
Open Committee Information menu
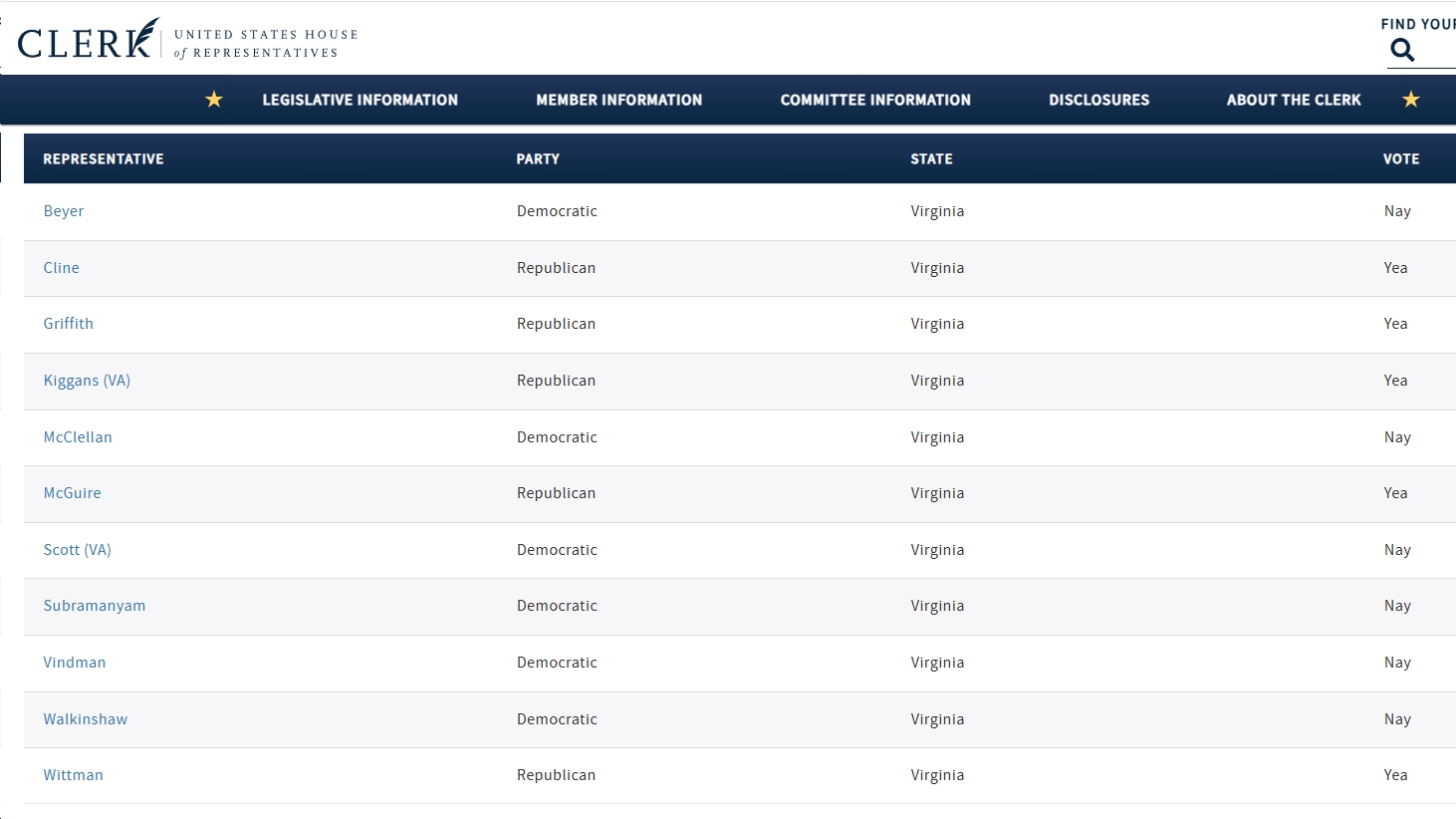tap(874, 99)
